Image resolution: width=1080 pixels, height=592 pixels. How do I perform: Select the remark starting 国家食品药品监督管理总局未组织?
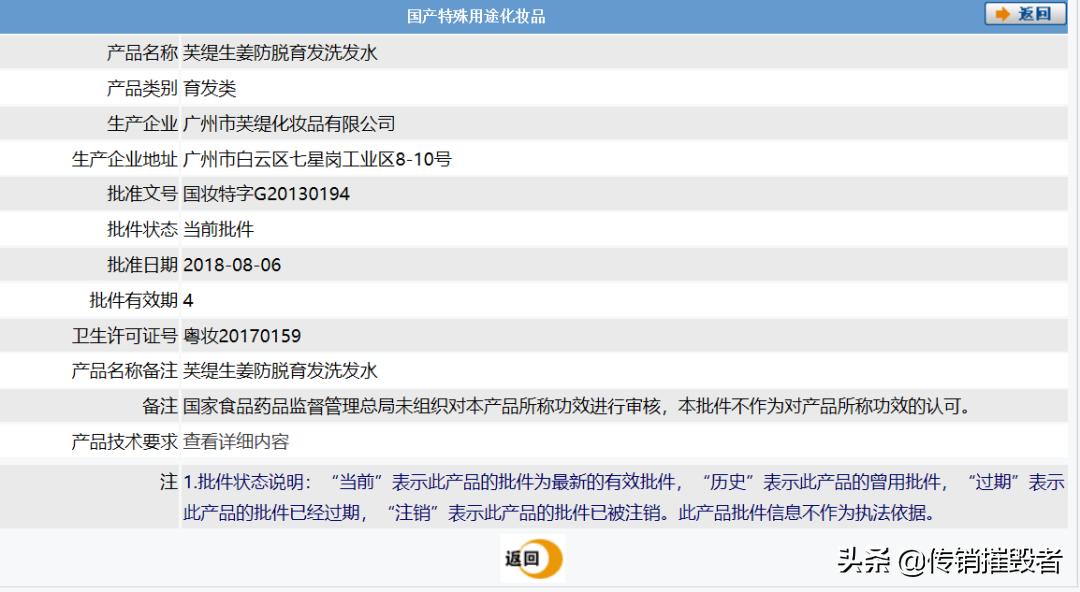578,407
